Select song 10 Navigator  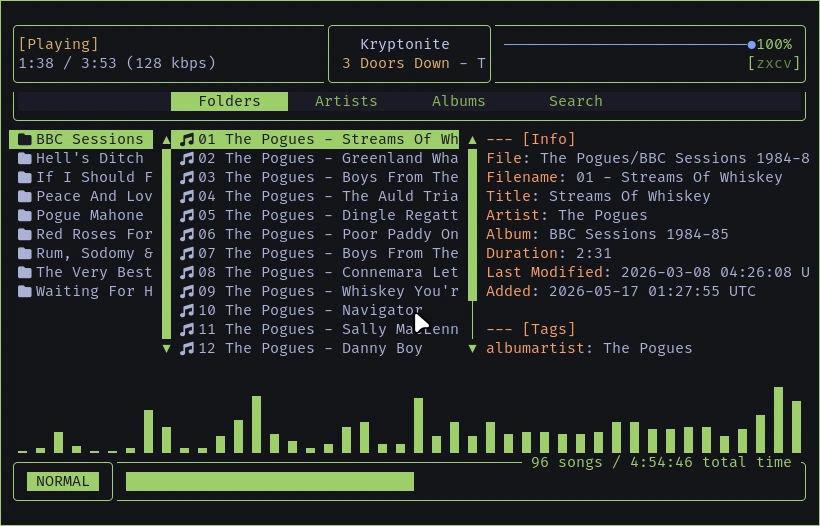(x=301, y=311)
